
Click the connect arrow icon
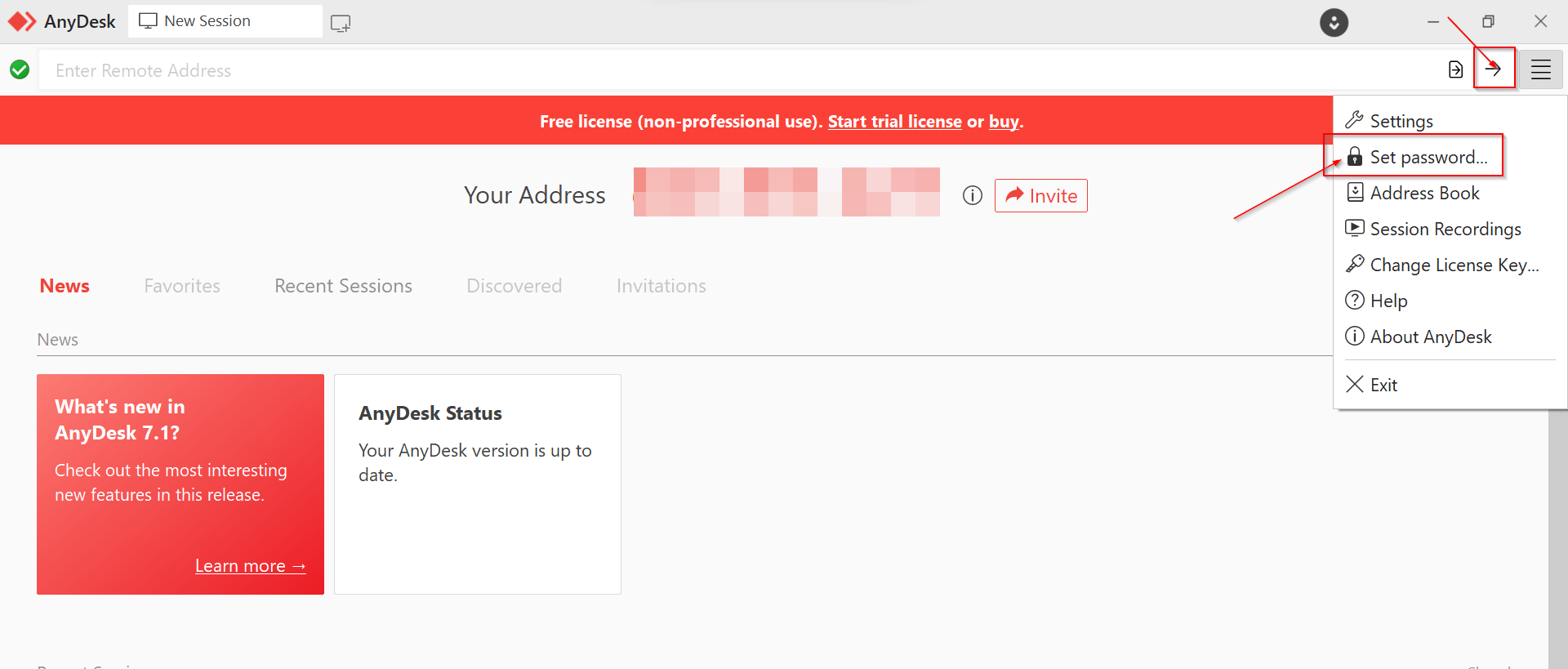pyautogui.click(x=1494, y=69)
